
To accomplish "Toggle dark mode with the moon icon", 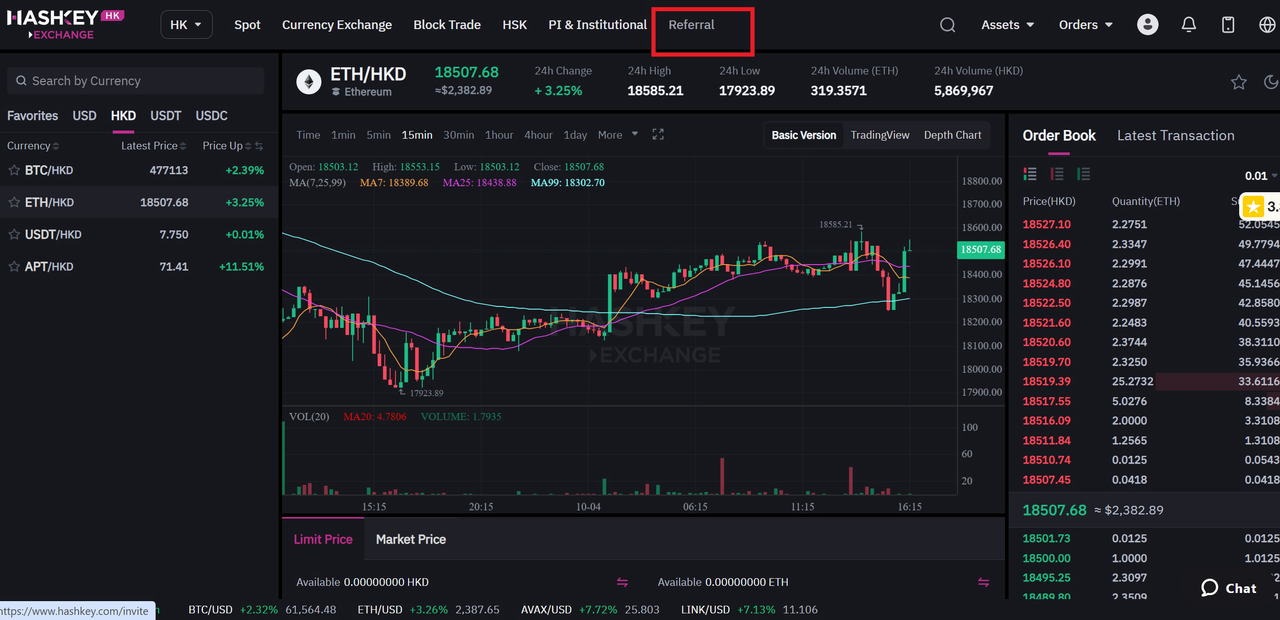I will pyautogui.click(x=1271, y=82).
